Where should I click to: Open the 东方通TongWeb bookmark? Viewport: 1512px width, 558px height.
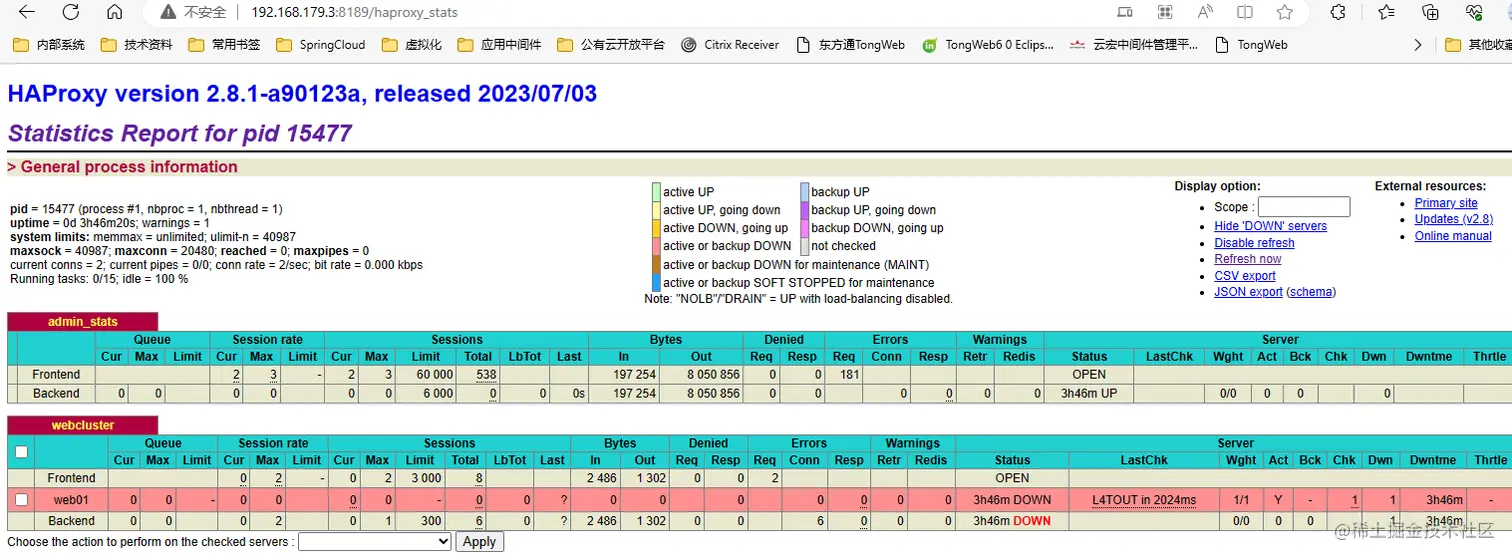click(x=851, y=45)
